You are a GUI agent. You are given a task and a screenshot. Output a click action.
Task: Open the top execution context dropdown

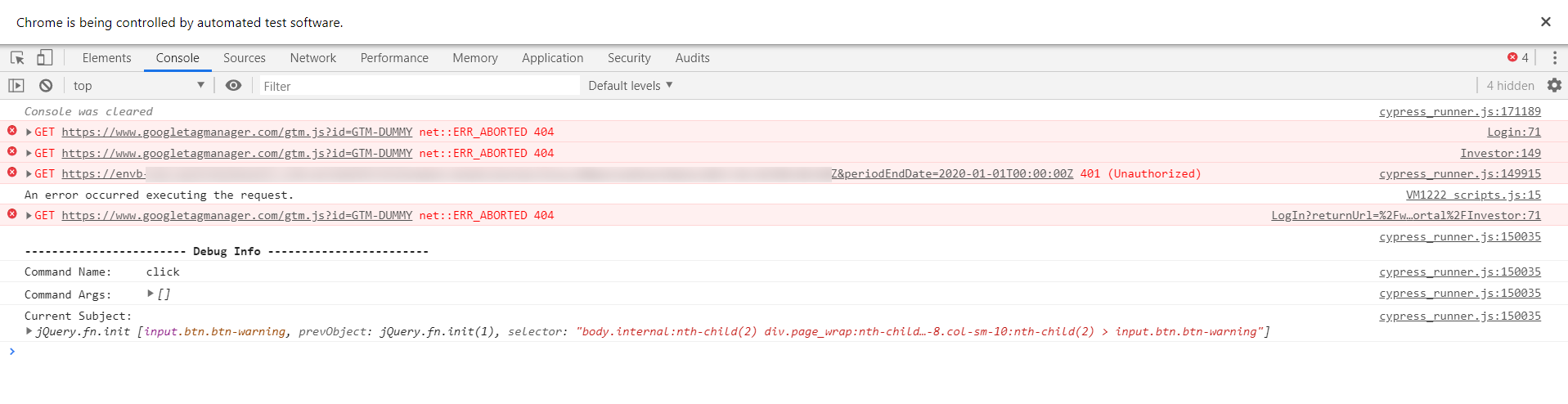click(137, 86)
